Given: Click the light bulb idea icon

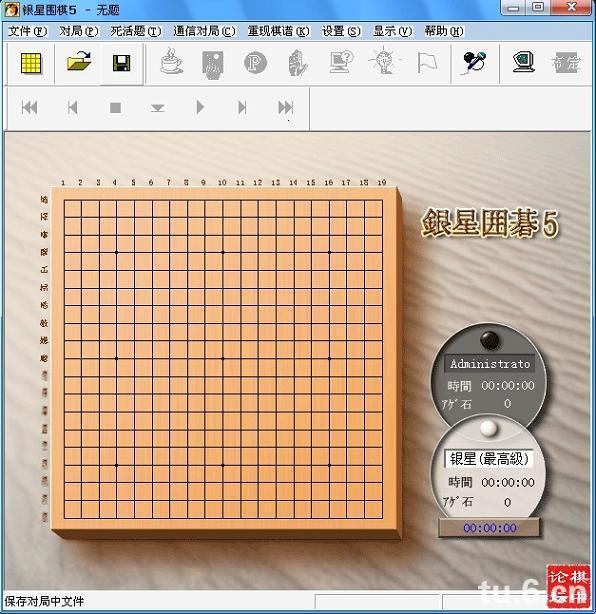Looking at the screenshot, I should (385, 60).
